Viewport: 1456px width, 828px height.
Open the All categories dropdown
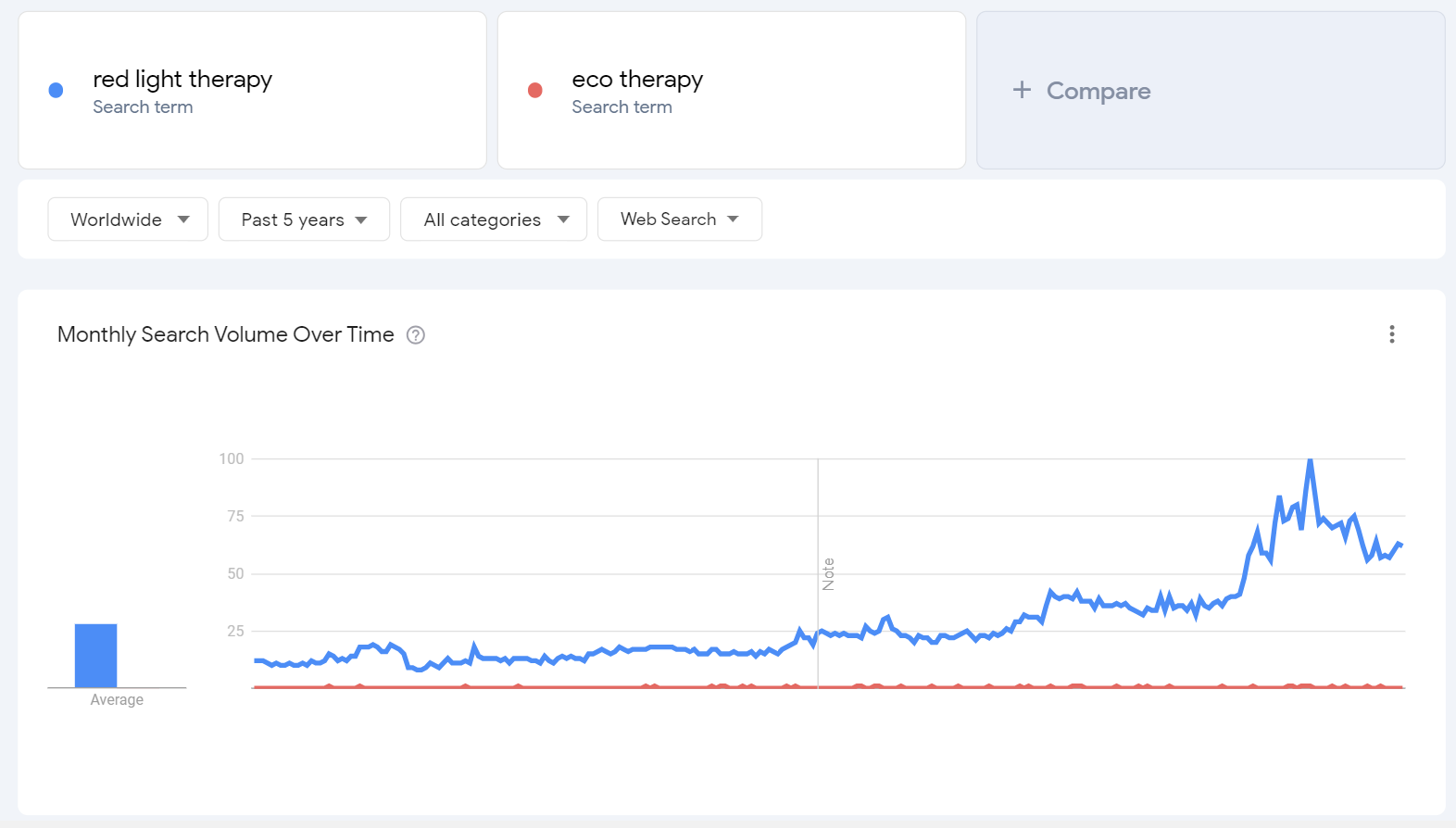coord(494,220)
